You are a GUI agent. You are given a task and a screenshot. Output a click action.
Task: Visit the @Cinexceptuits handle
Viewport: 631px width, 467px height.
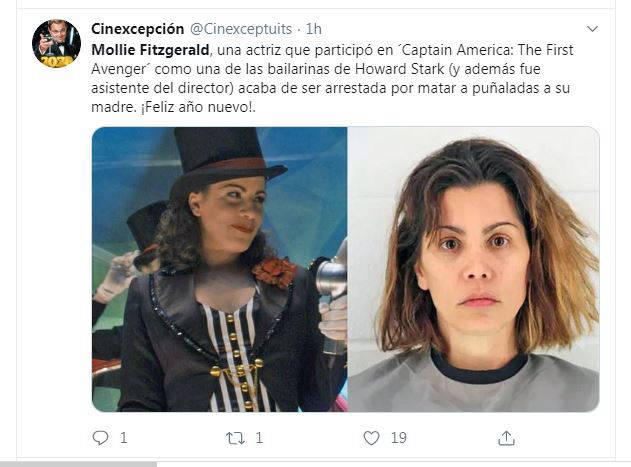point(241,29)
